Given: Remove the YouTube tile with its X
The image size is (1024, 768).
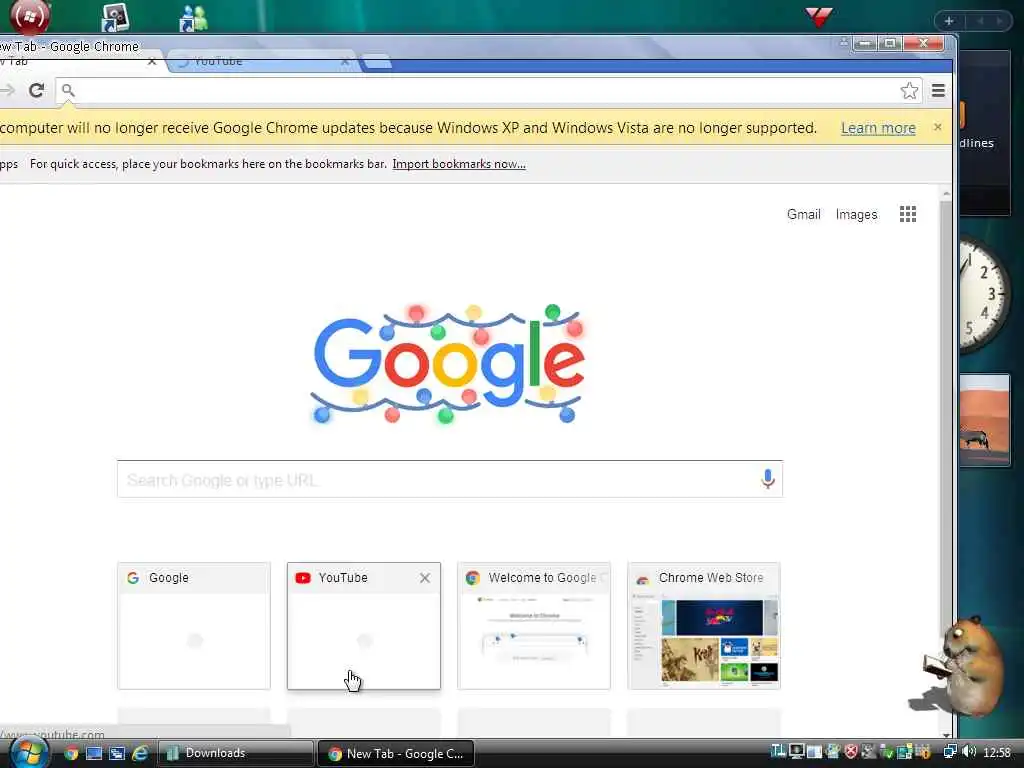Looking at the screenshot, I should pos(424,578).
